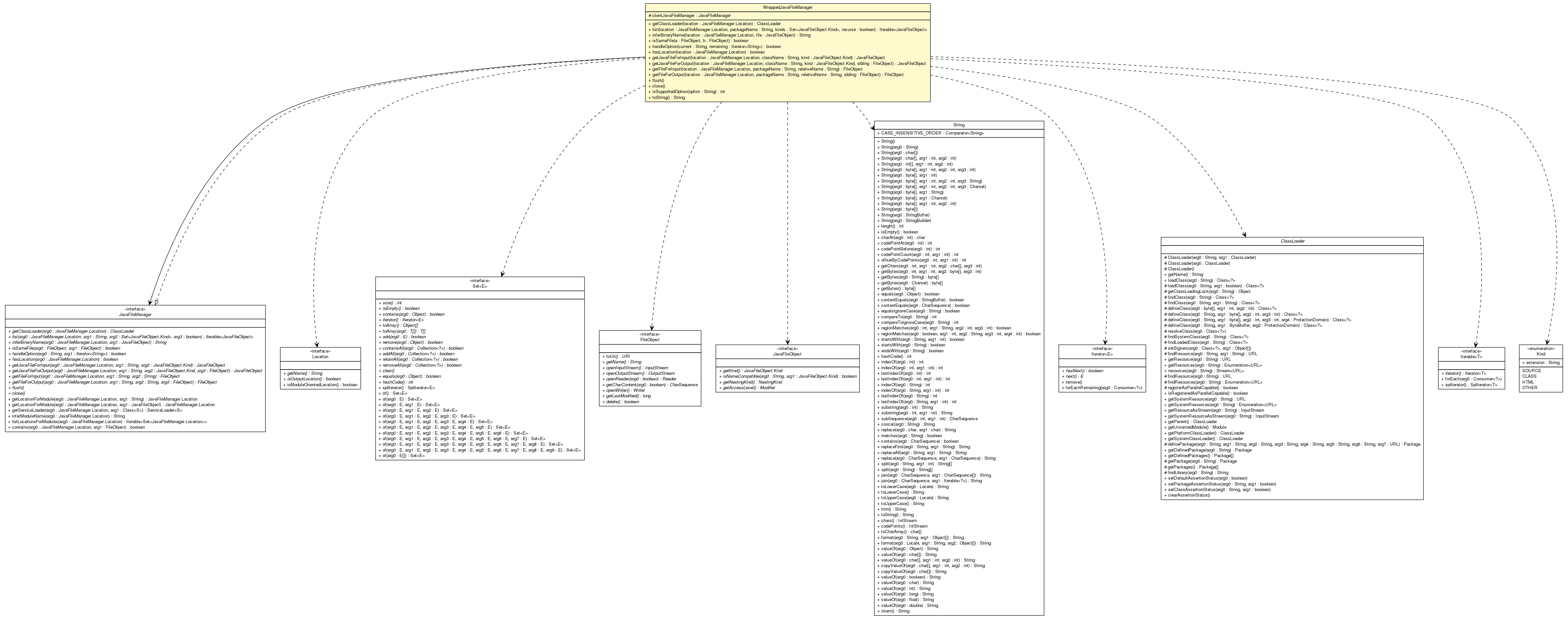Select listLocationsForModules method line
The width and height of the screenshot is (1568, 619).
tap(107, 422)
